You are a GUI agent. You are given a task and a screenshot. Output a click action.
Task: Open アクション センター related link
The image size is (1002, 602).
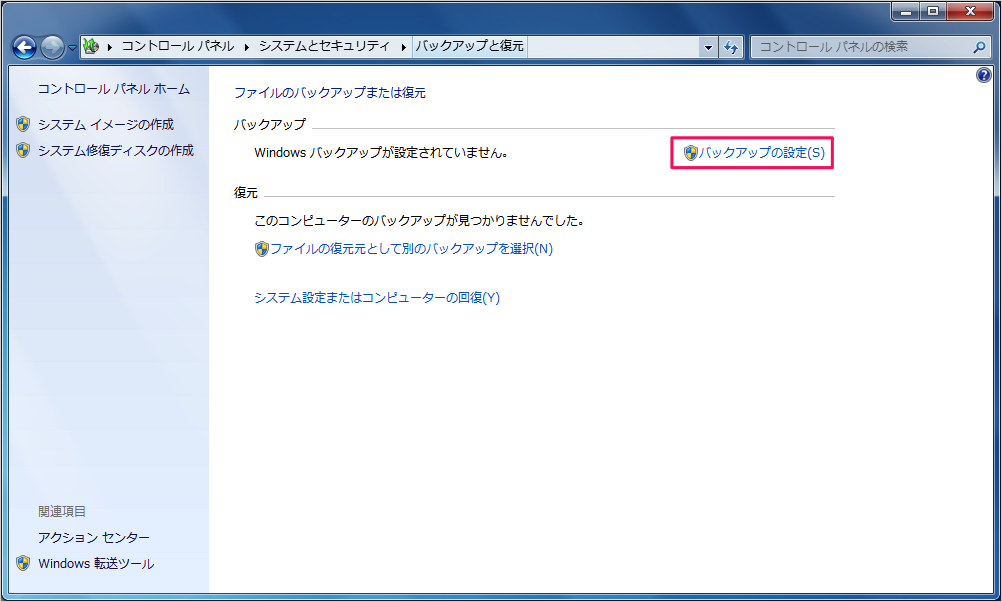click(93, 537)
